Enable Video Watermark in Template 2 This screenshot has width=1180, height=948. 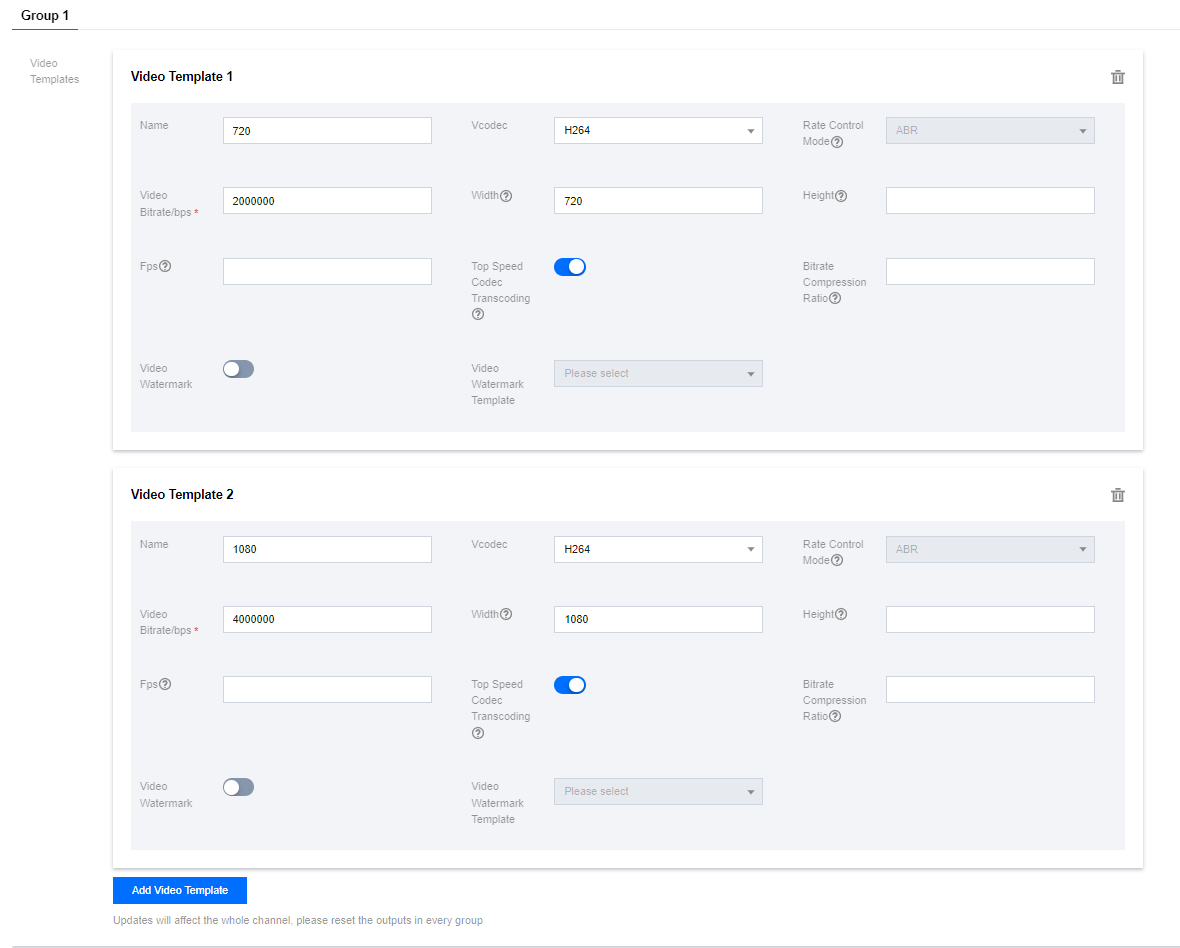(239, 787)
